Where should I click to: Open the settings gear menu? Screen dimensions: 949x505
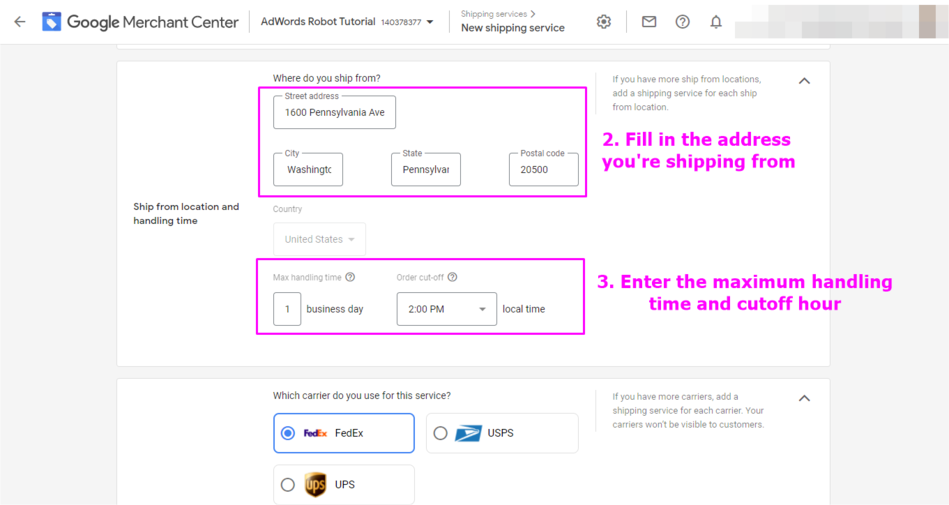tap(604, 21)
